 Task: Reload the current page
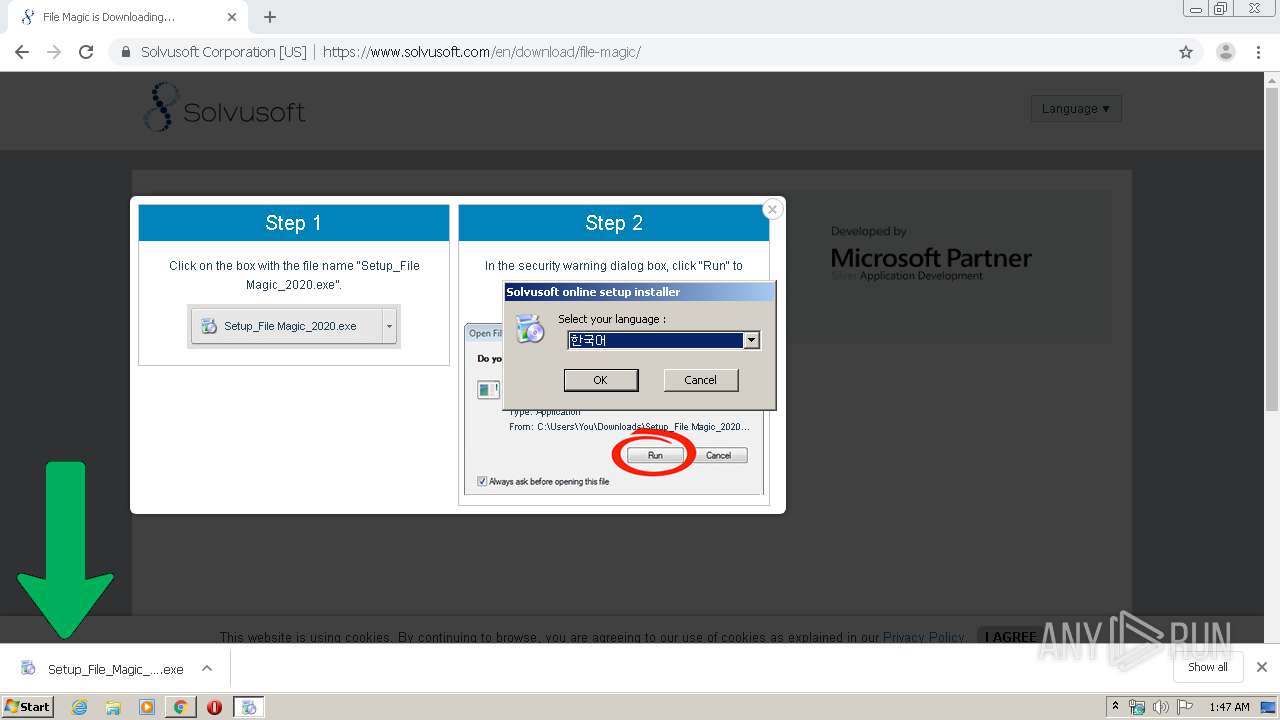click(86, 52)
